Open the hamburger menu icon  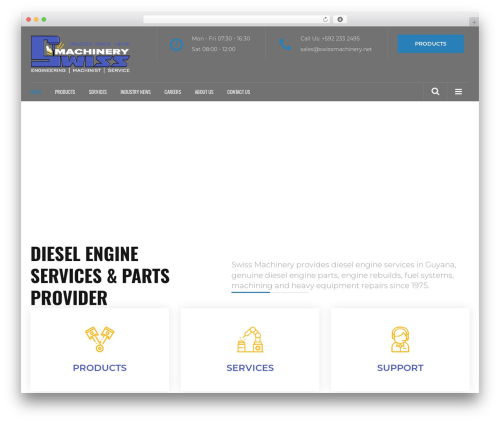pyautogui.click(x=458, y=91)
